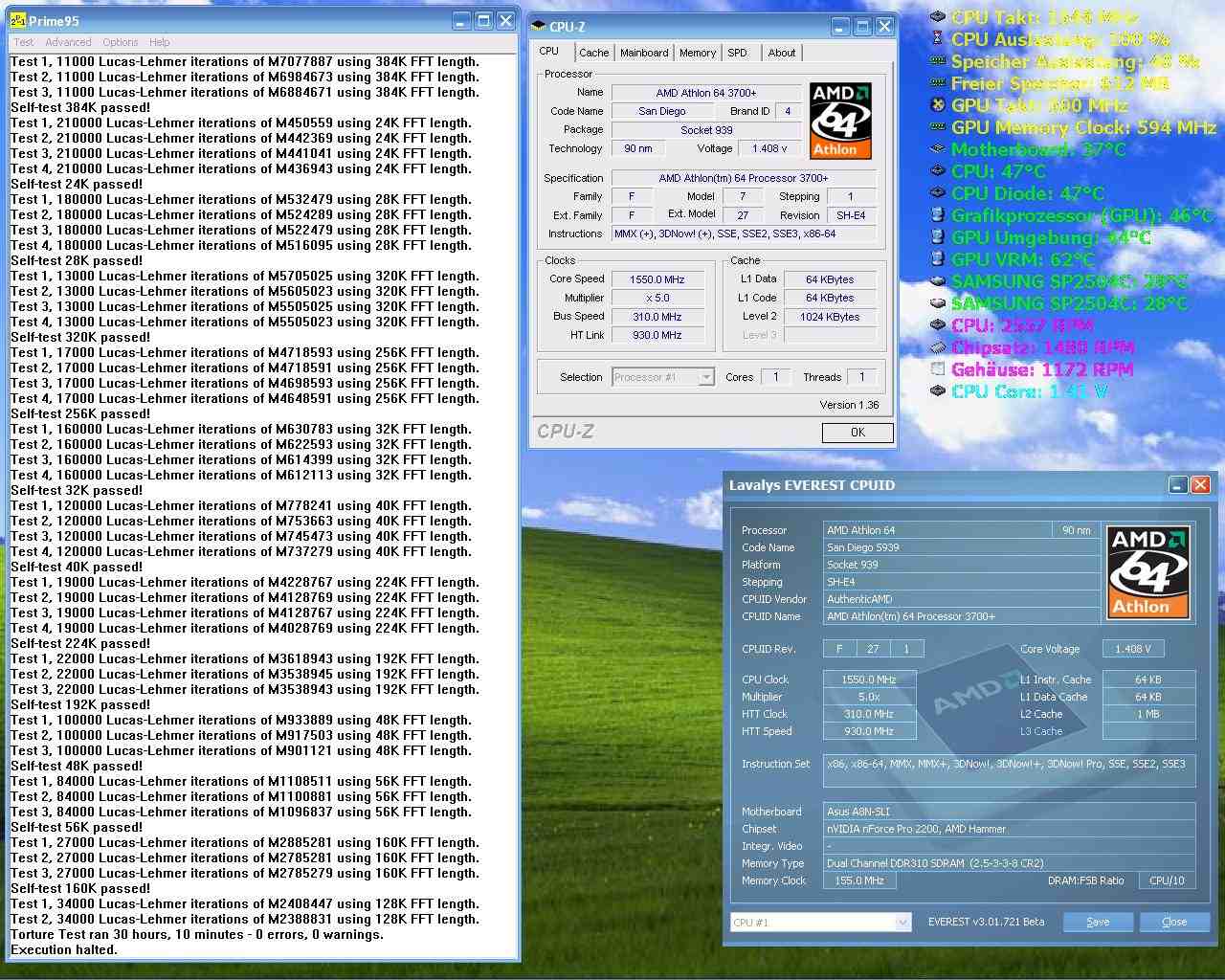Click the icon next to CPU Diode
Screen dimensions: 1225x980
click(938, 193)
